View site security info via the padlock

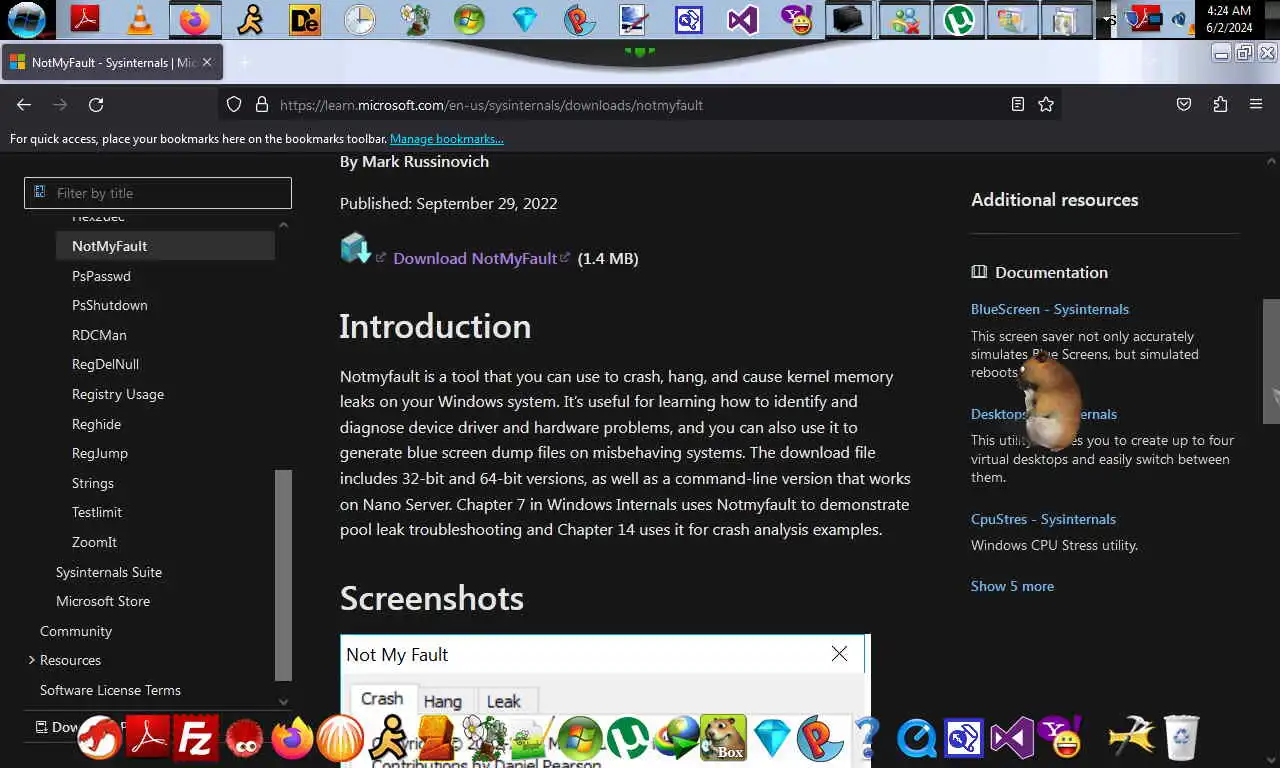tap(262, 104)
